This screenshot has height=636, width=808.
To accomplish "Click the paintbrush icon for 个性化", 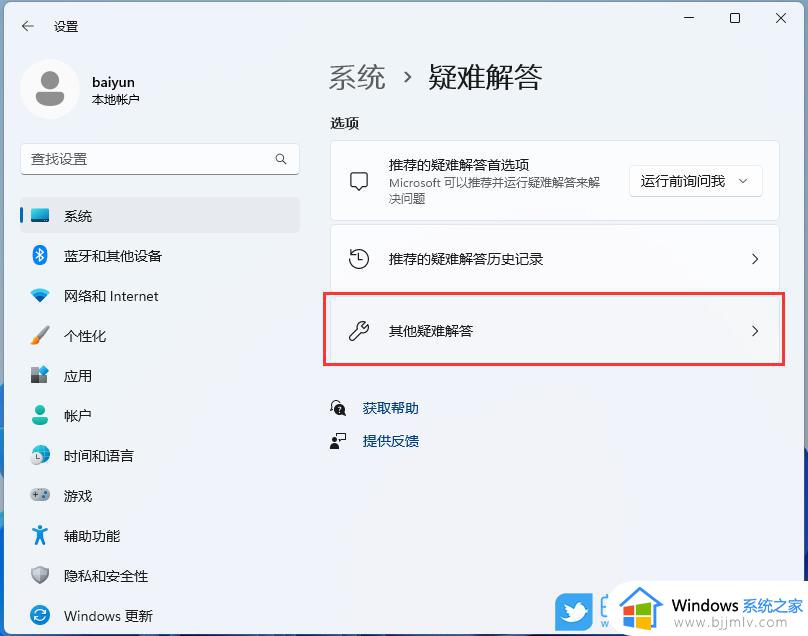I will (x=40, y=336).
